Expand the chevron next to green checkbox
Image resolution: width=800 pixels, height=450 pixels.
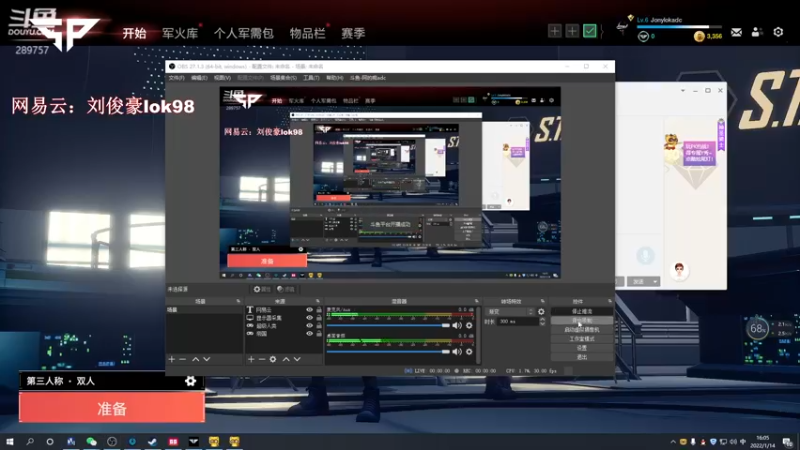(x=602, y=31)
